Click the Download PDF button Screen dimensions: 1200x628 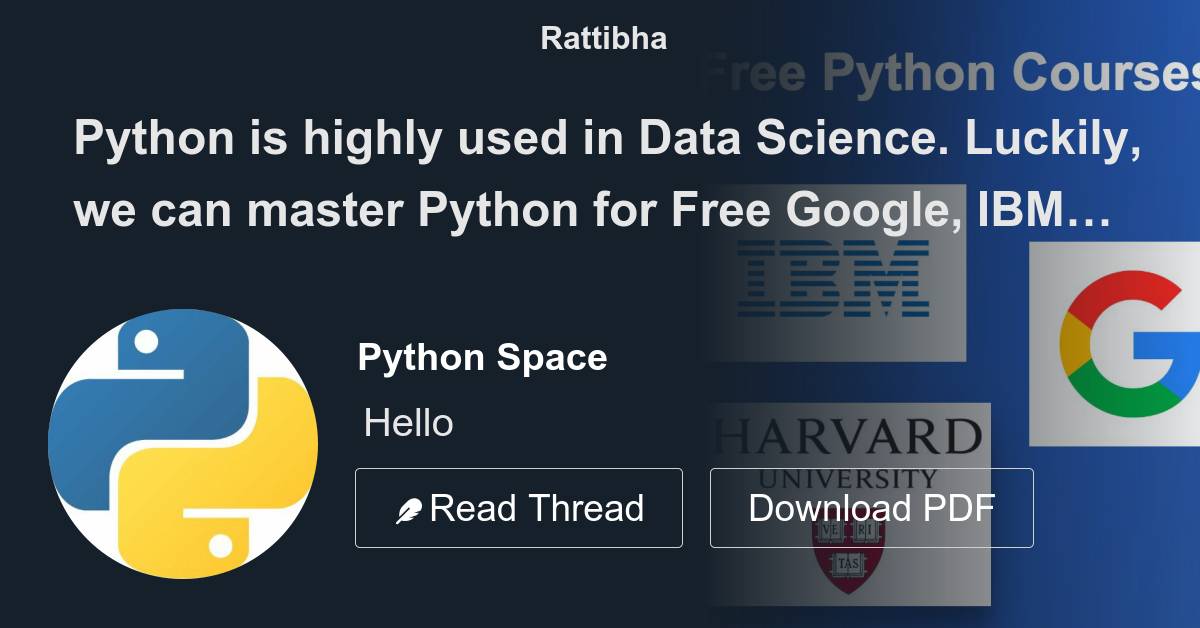click(871, 508)
